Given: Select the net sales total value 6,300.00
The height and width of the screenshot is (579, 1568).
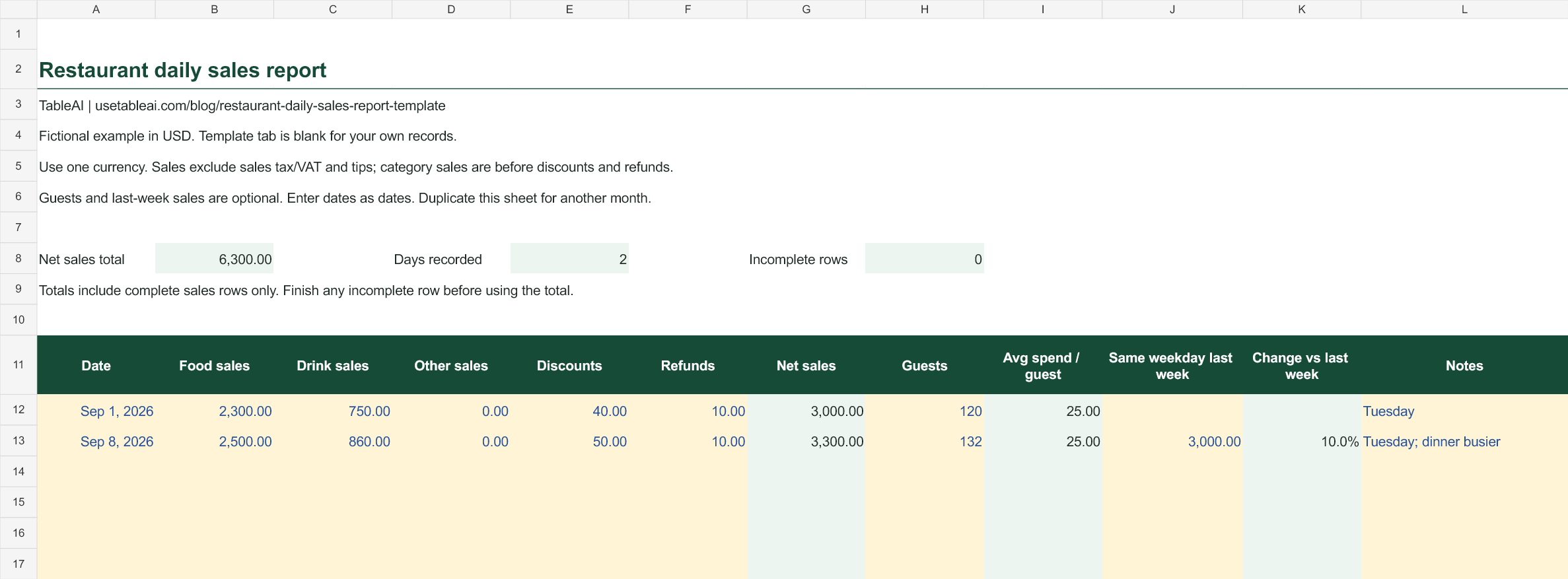Looking at the screenshot, I should click(215, 259).
